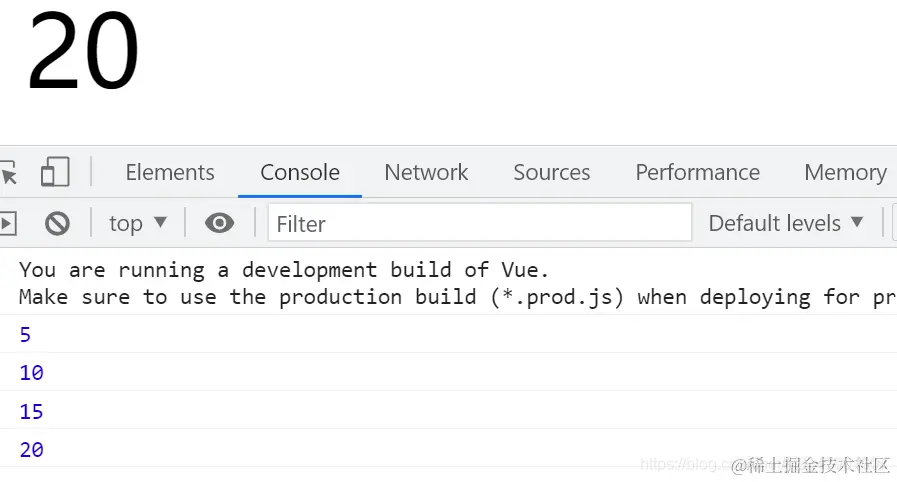Select the console log output '10'
This screenshot has height=482, width=897.
point(32,373)
